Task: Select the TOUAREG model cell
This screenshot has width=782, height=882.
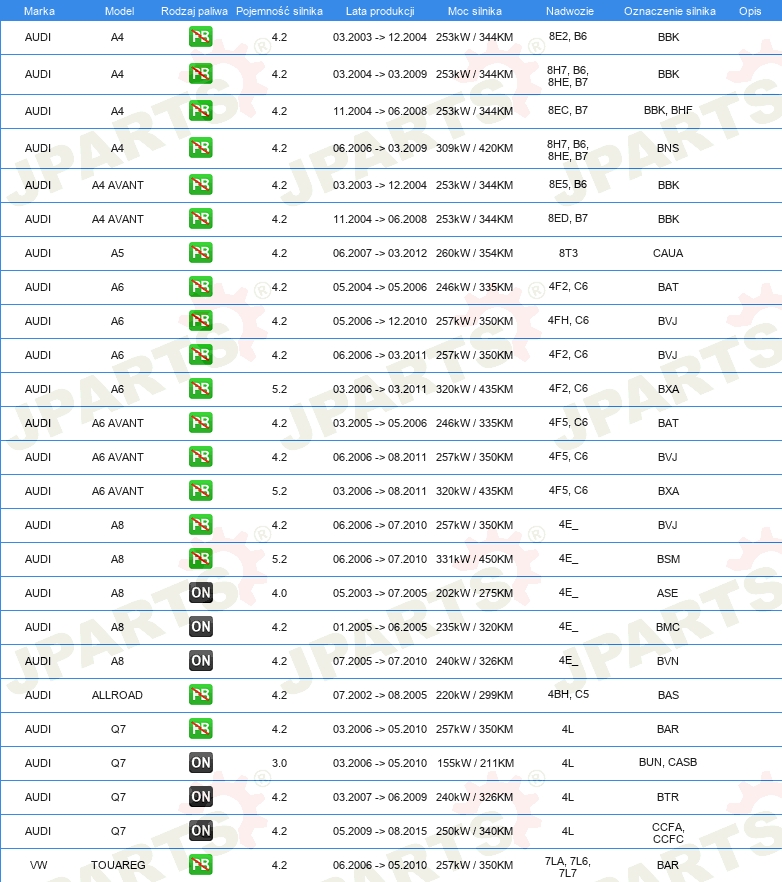Action: pos(118,865)
